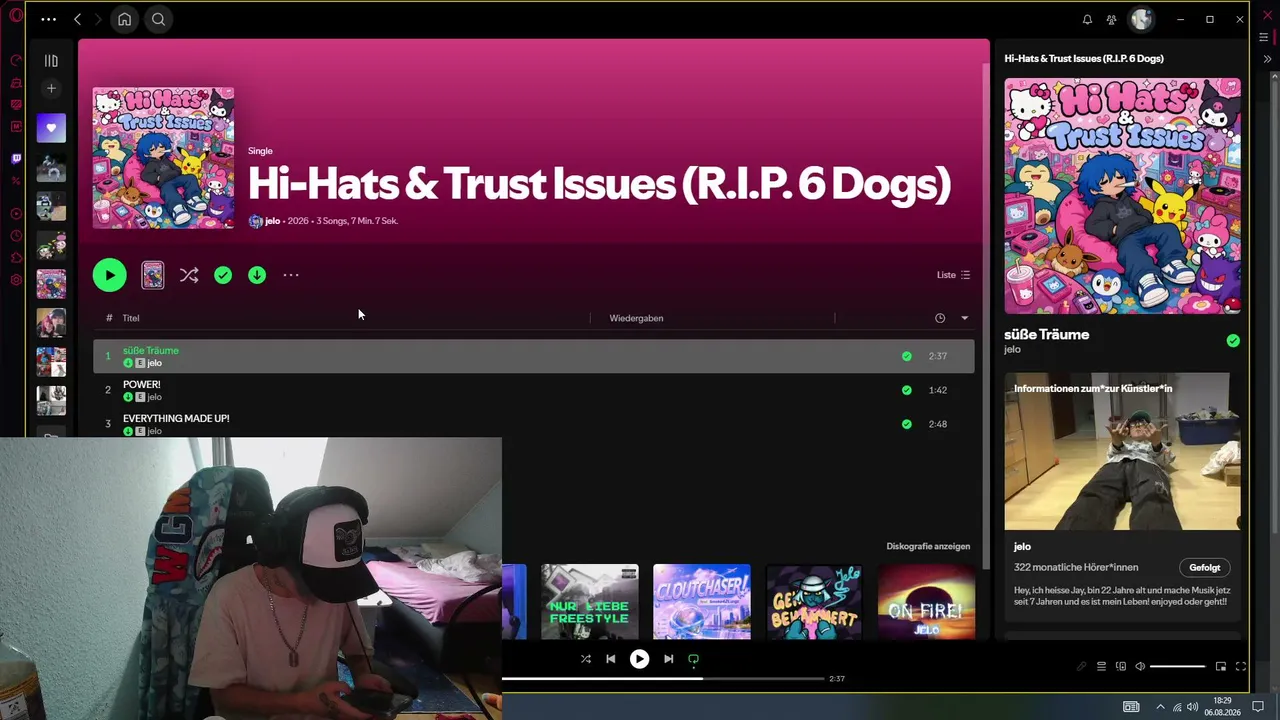Click "322 monatliche Hörer*innen" text
Screen dimensions: 1280x720
click(x=1076, y=568)
